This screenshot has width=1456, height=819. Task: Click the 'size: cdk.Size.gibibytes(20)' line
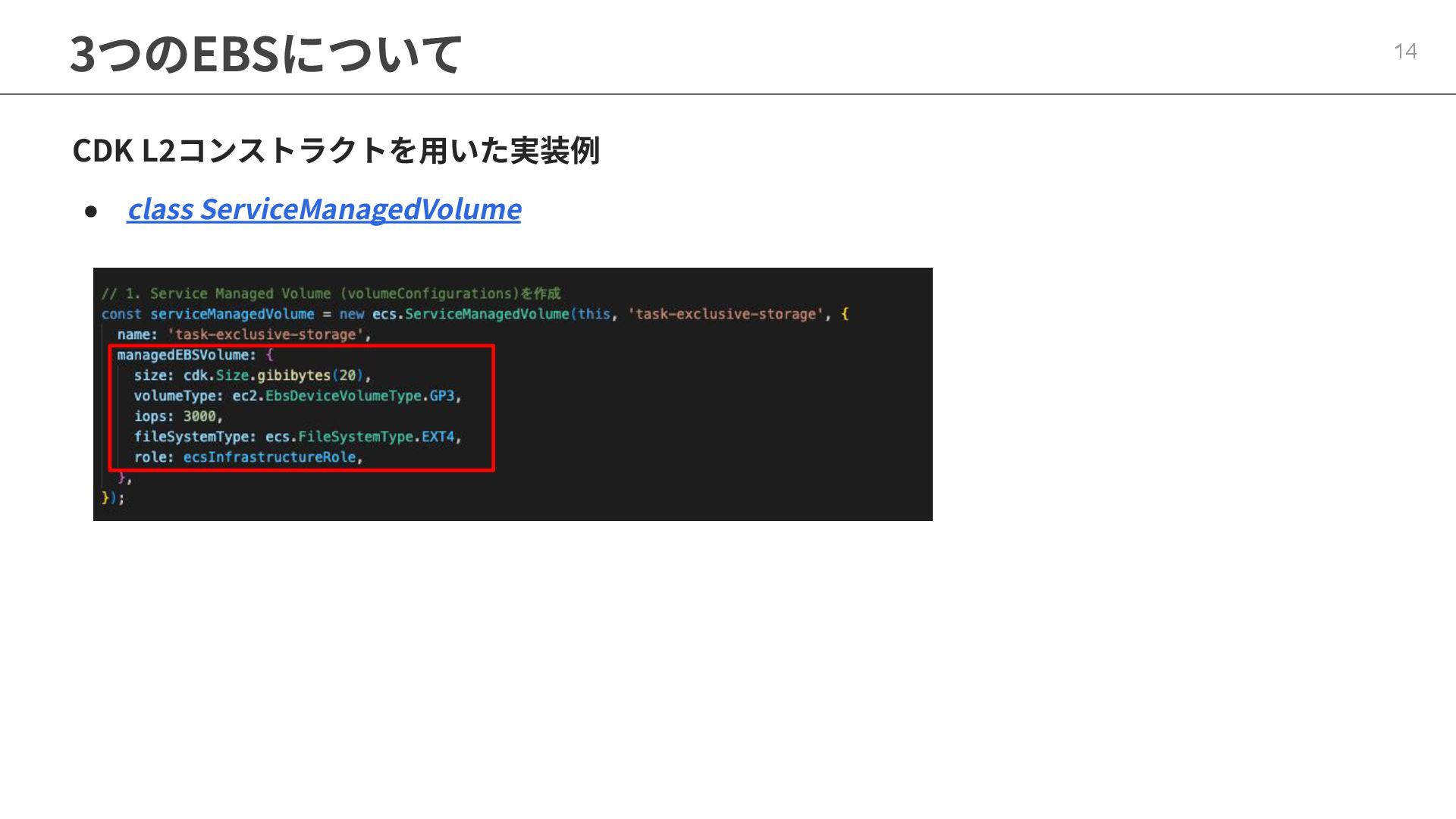pos(252,375)
